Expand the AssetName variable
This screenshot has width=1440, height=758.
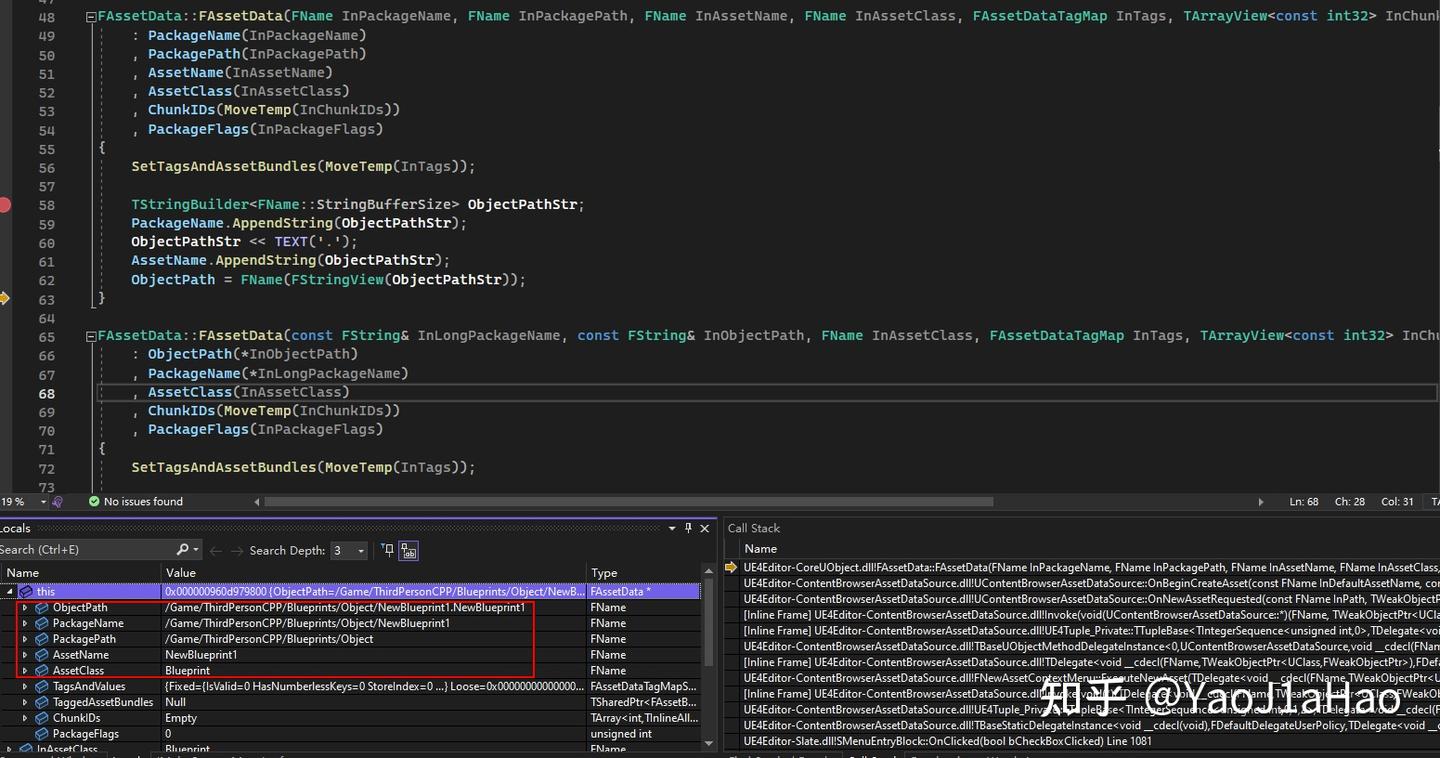tap(25, 655)
